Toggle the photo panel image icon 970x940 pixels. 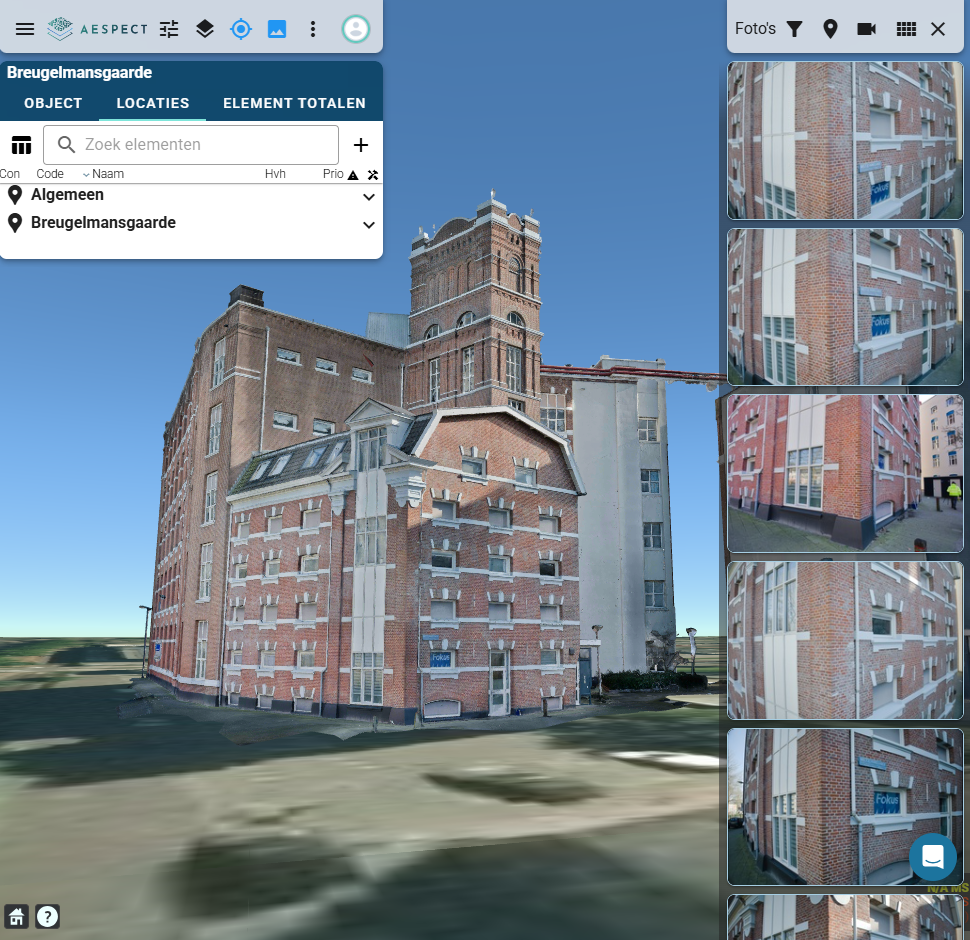pos(277,29)
